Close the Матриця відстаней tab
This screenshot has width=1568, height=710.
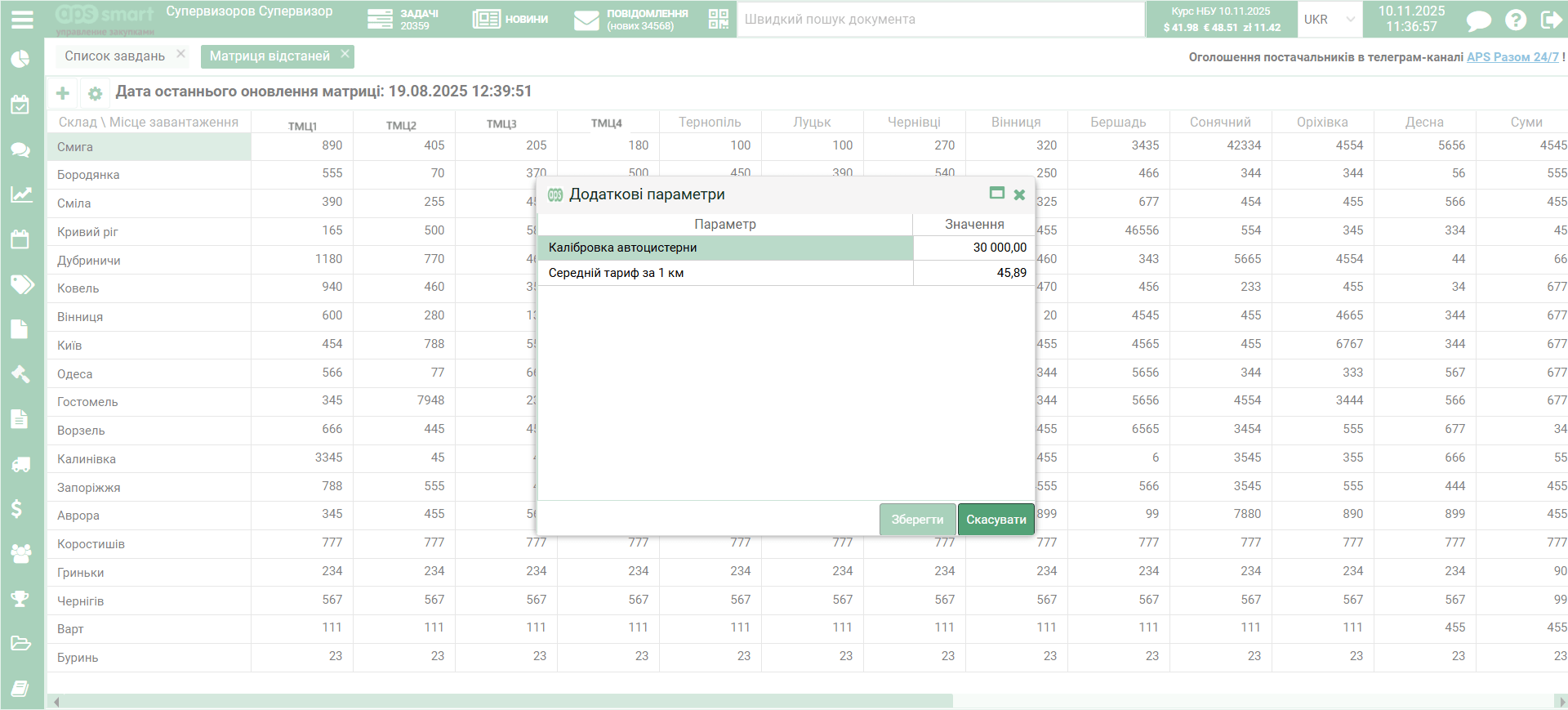click(345, 54)
